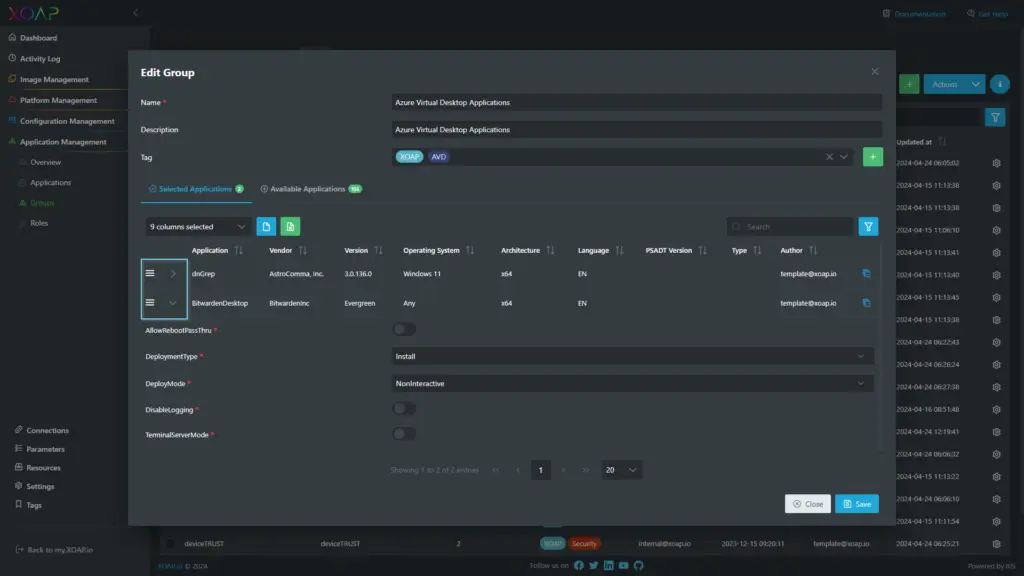Open Connections in the sidebar
Image resolution: width=1024 pixels, height=576 pixels.
(47, 430)
